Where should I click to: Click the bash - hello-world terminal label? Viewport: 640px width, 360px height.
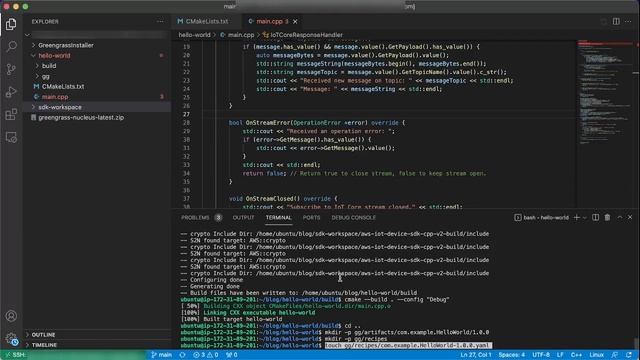click(x=542, y=218)
